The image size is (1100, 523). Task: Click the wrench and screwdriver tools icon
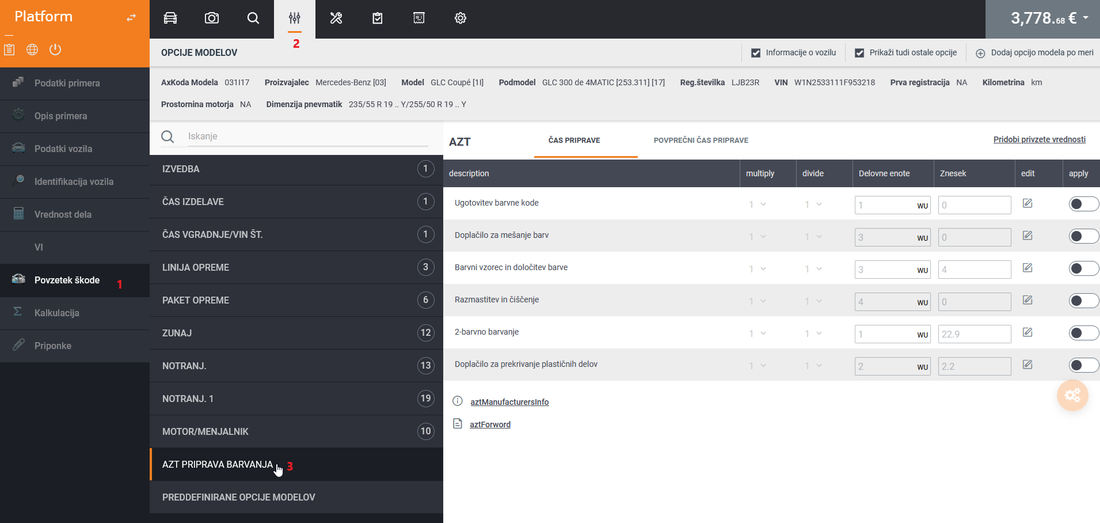(x=336, y=18)
